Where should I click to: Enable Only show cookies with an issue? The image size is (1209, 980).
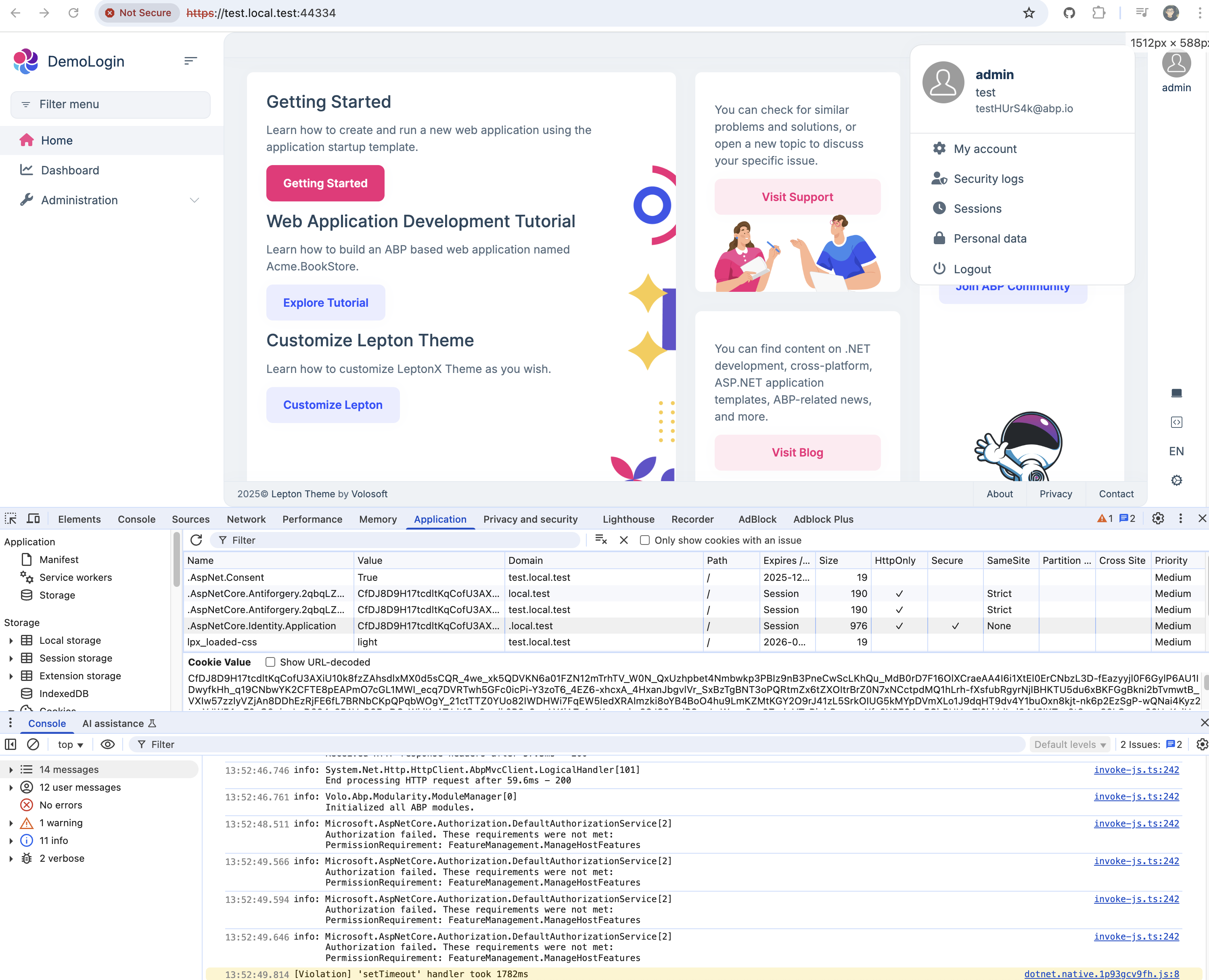pyautogui.click(x=644, y=540)
